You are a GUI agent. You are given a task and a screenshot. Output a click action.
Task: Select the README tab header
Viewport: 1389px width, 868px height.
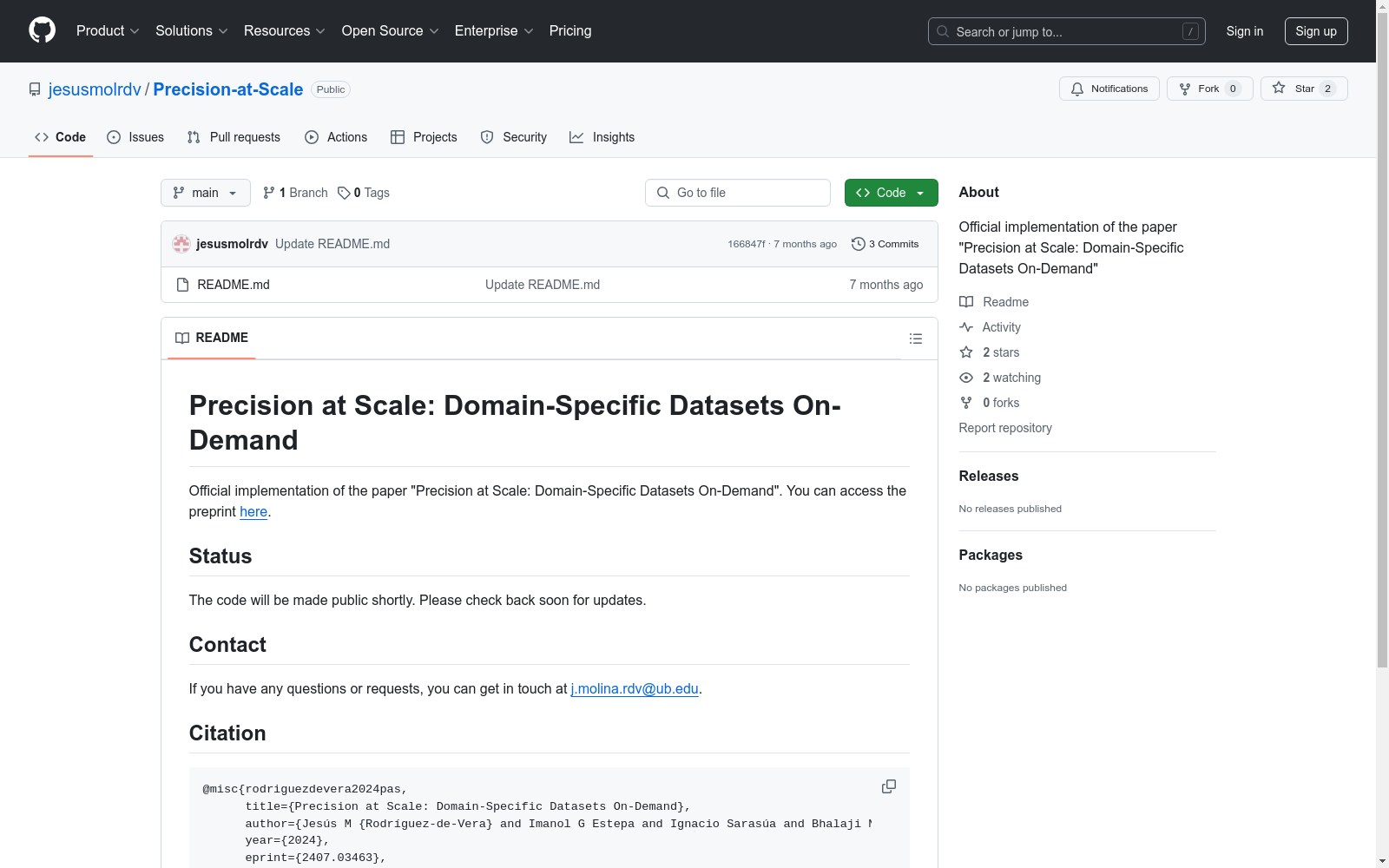[x=212, y=338]
